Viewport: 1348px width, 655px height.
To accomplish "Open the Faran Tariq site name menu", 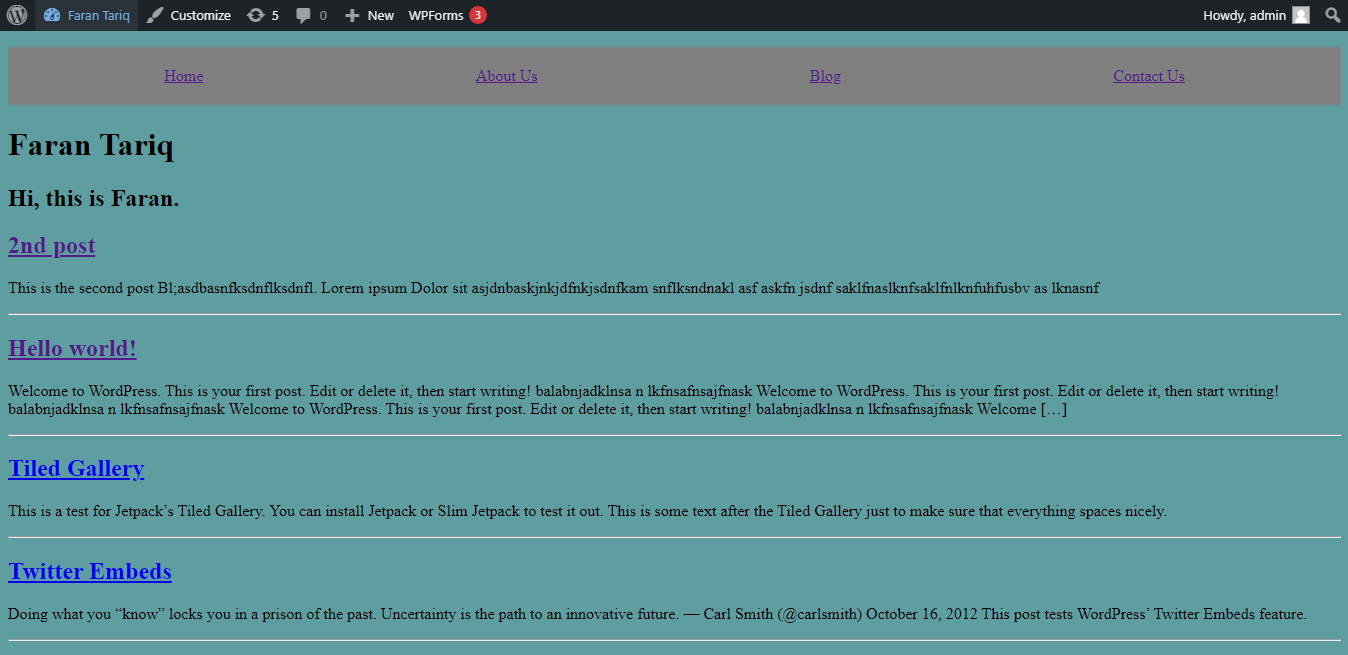I will [x=98, y=15].
